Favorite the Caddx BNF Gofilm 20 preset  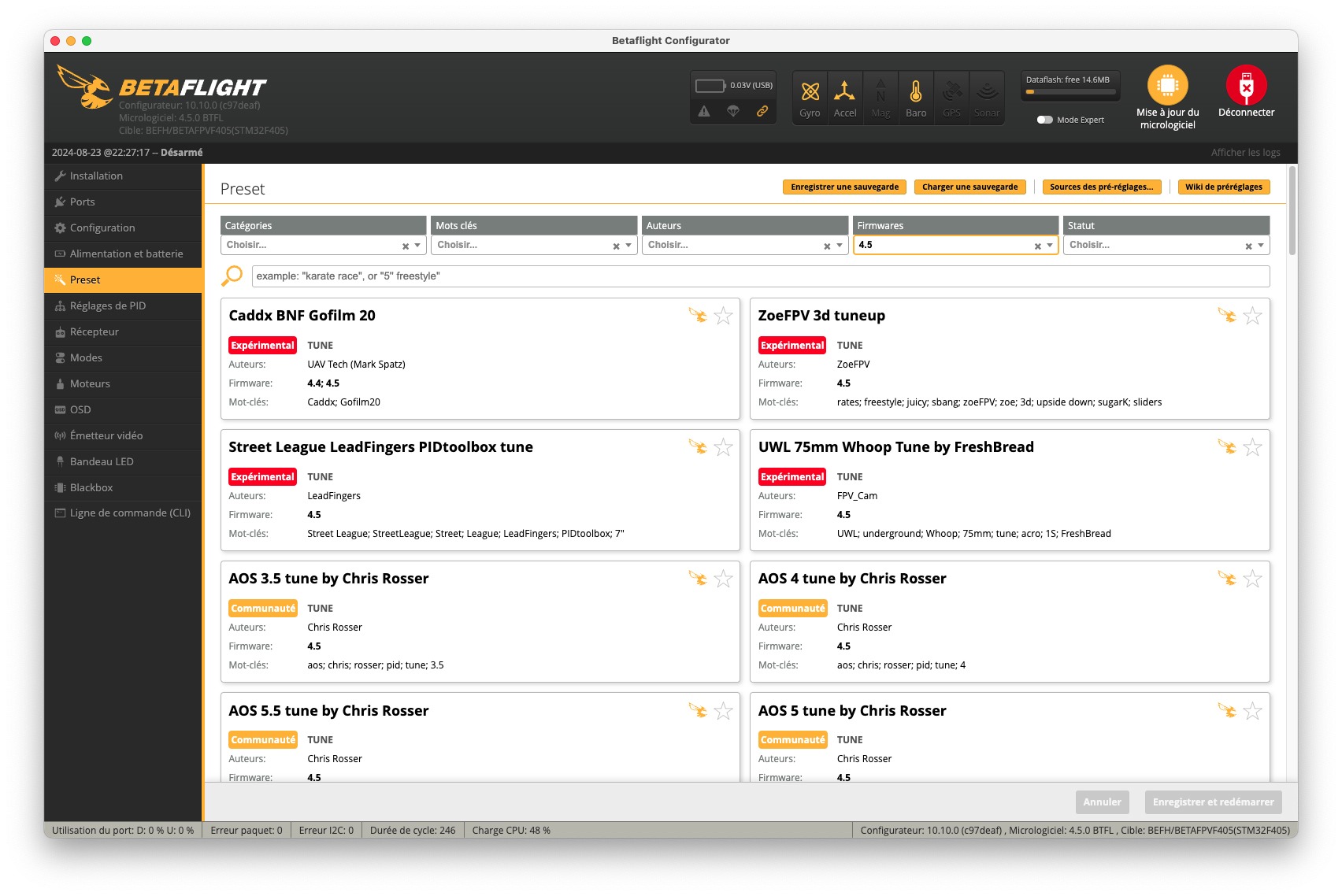pyautogui.click(x=723, y=316)
